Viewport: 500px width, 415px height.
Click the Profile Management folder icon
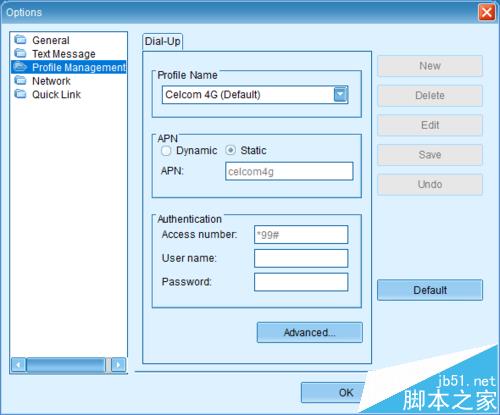[x=20, y=67]
